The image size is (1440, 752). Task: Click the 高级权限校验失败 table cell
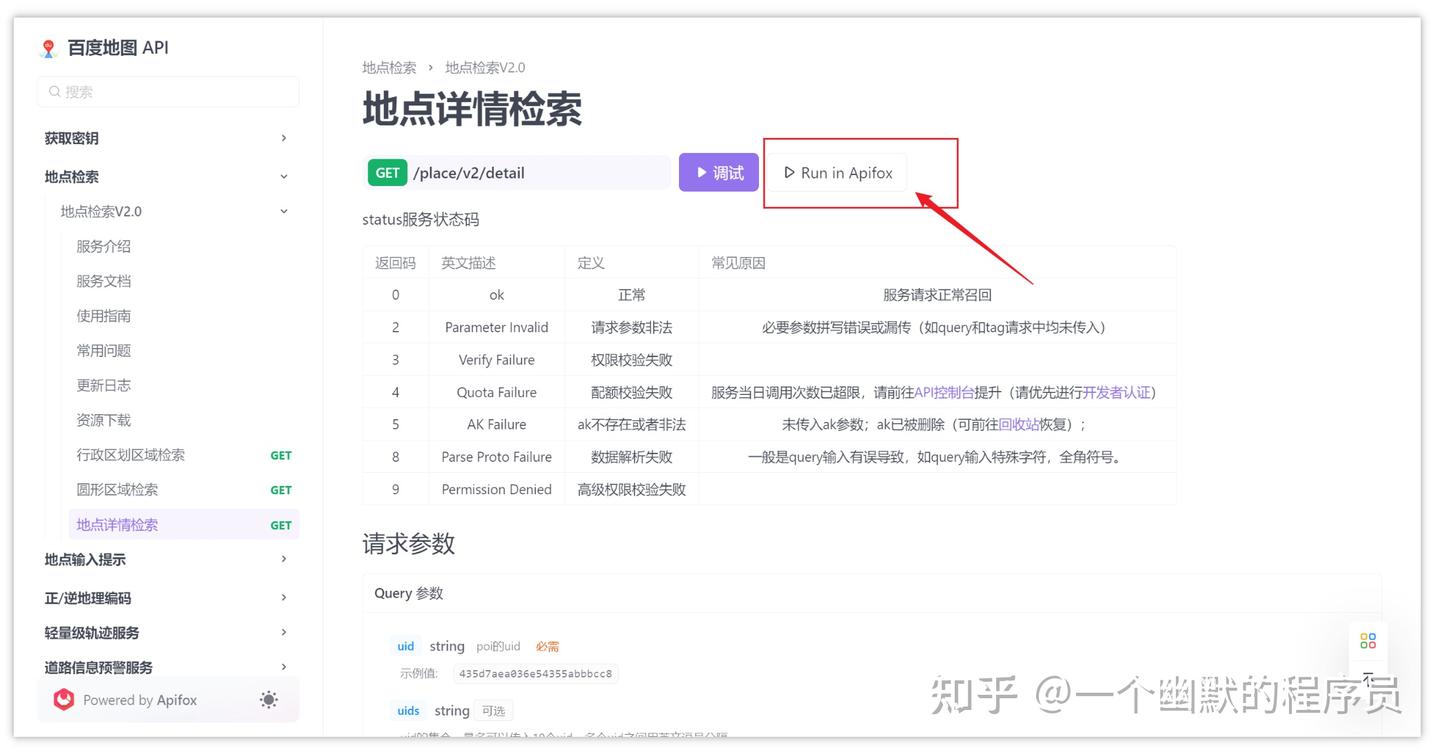632,489
